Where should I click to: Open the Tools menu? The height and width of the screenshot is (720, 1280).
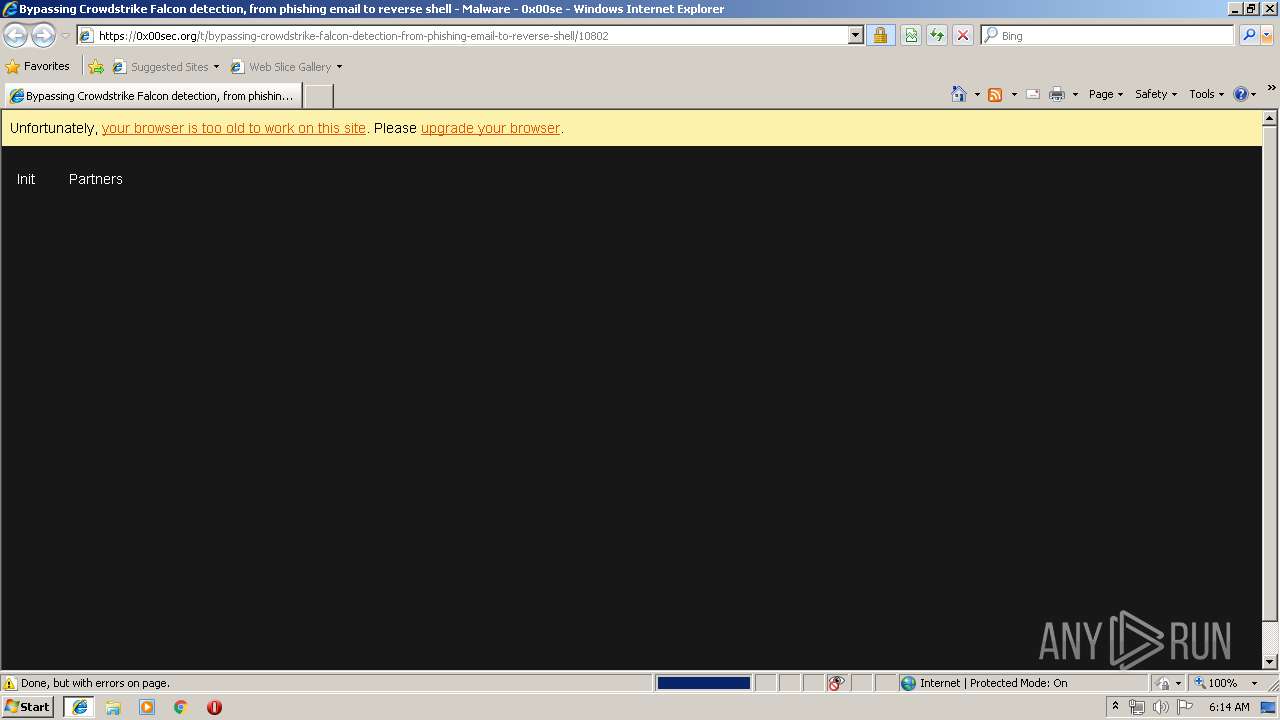pyautogui.click(x=1206, y=94)
